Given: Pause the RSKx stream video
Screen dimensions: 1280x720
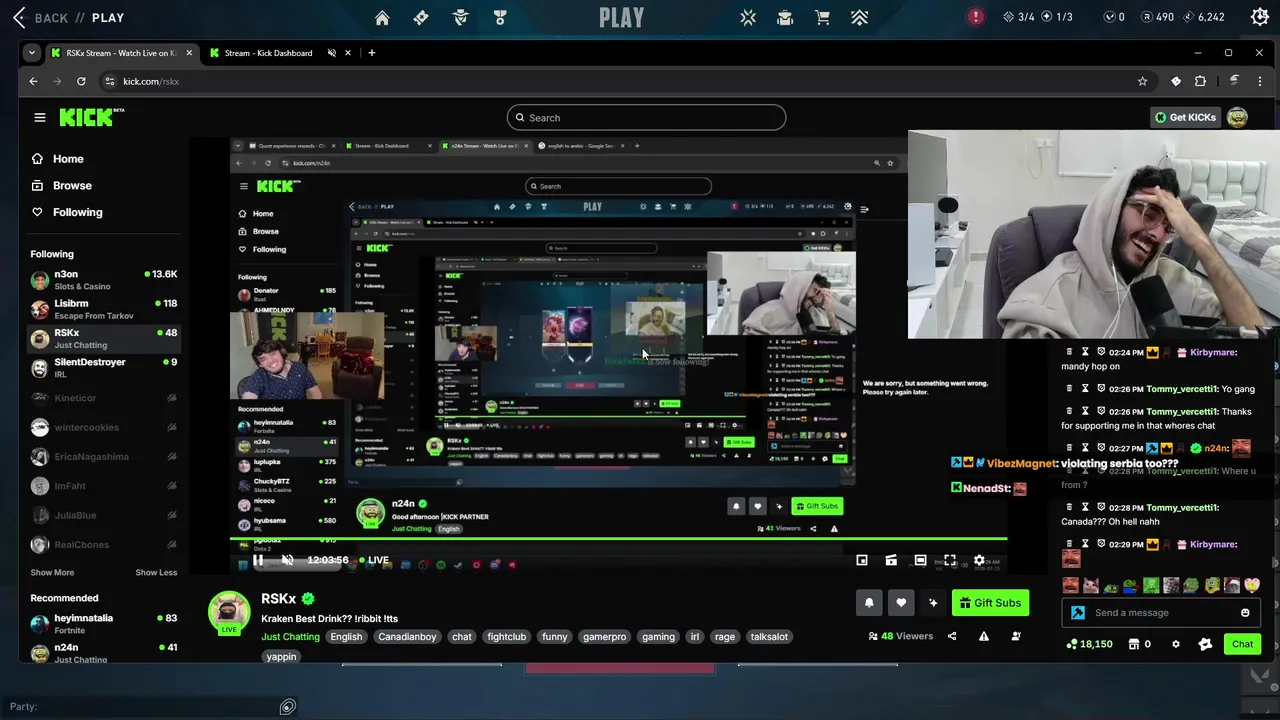Looking at the screenshot, I should point(258,560).
